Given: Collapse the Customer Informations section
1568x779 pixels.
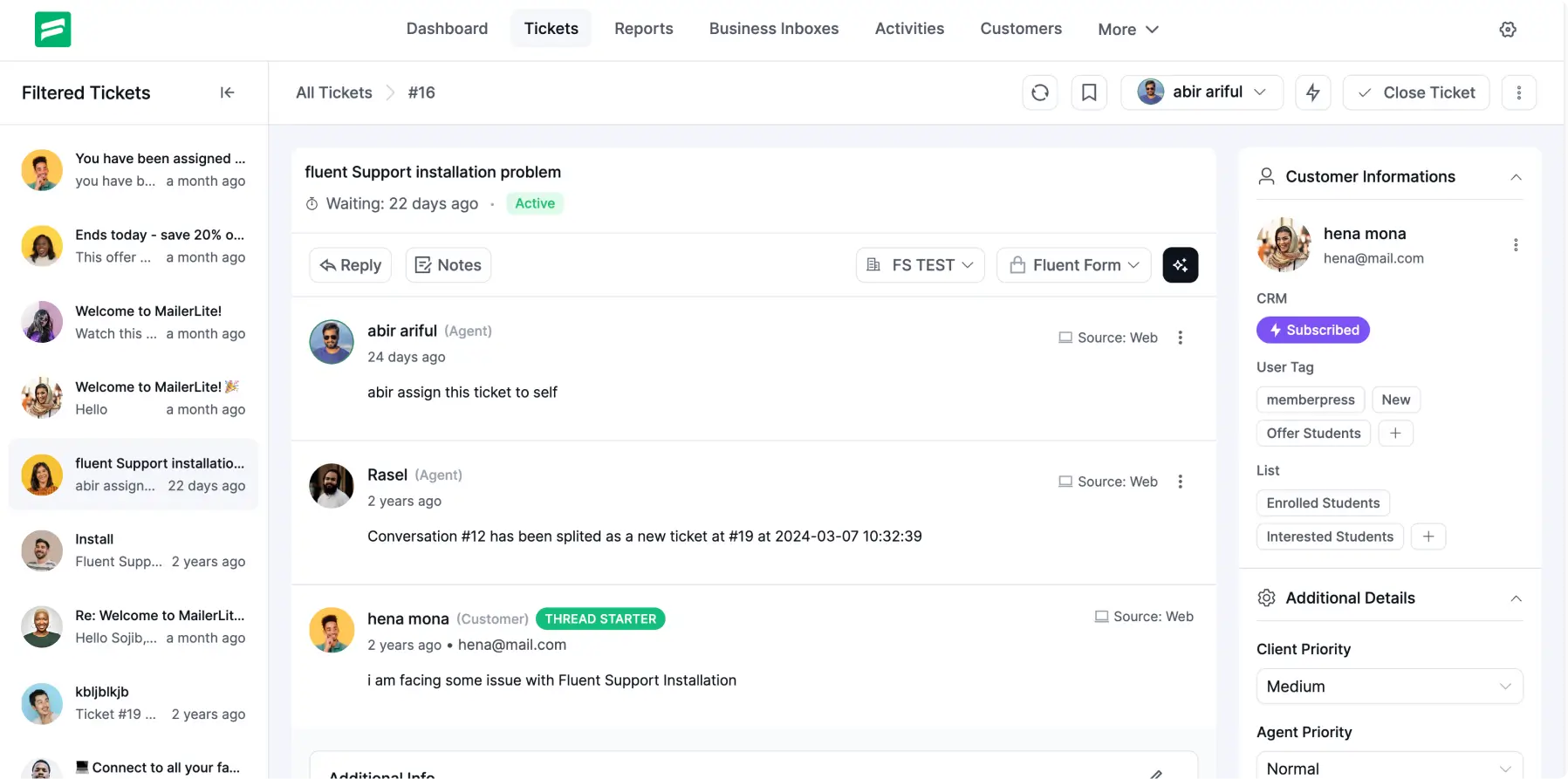Looking at the screenshot, I should coord(1517,177).
